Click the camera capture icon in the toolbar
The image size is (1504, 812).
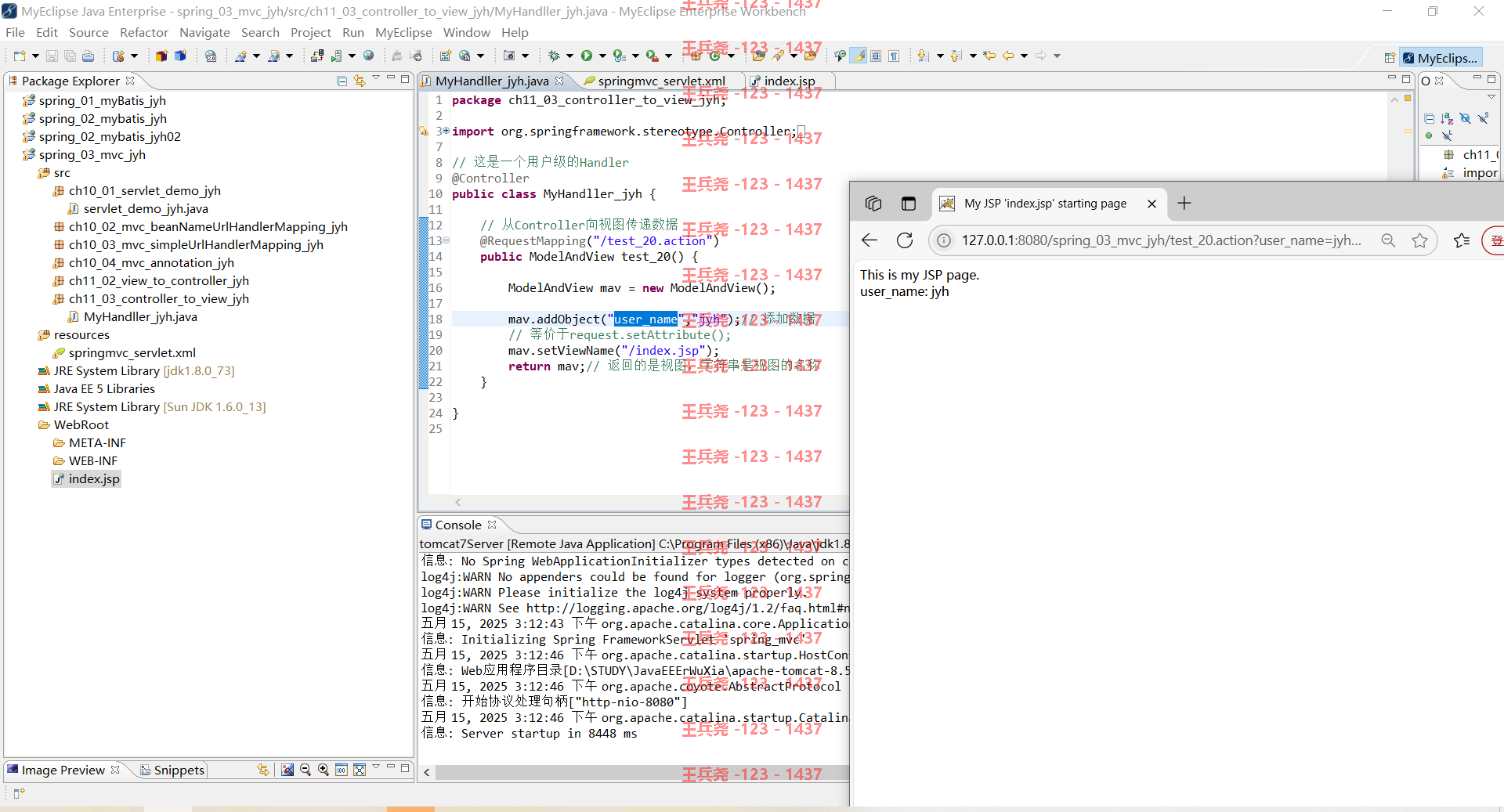[509, 56]
